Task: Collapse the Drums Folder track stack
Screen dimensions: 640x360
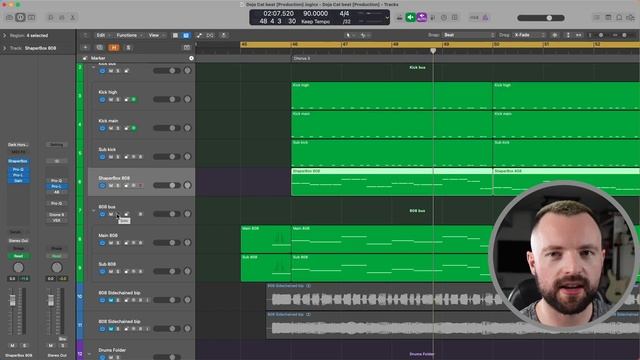Action: click(x=89, y=353)
